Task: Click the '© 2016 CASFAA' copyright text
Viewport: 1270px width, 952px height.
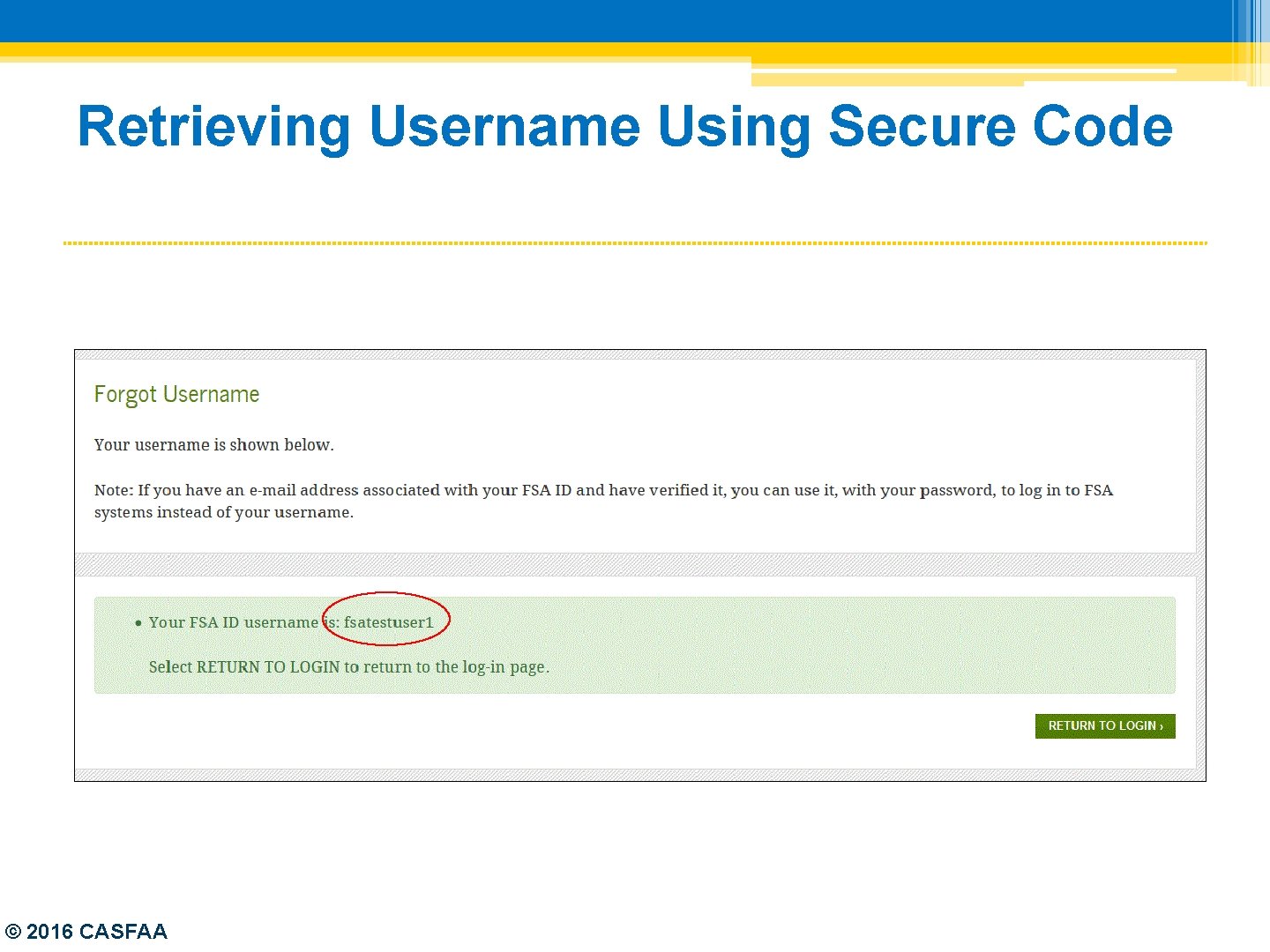Action: (86, 931)
